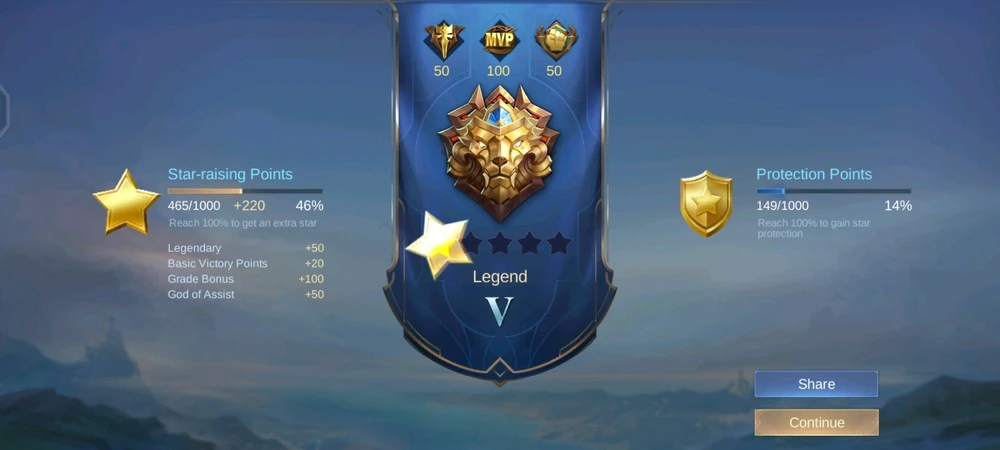Tap the large gold Star-raising star
The height and width of the screenshot is (450, 1000).
(126, 202)
